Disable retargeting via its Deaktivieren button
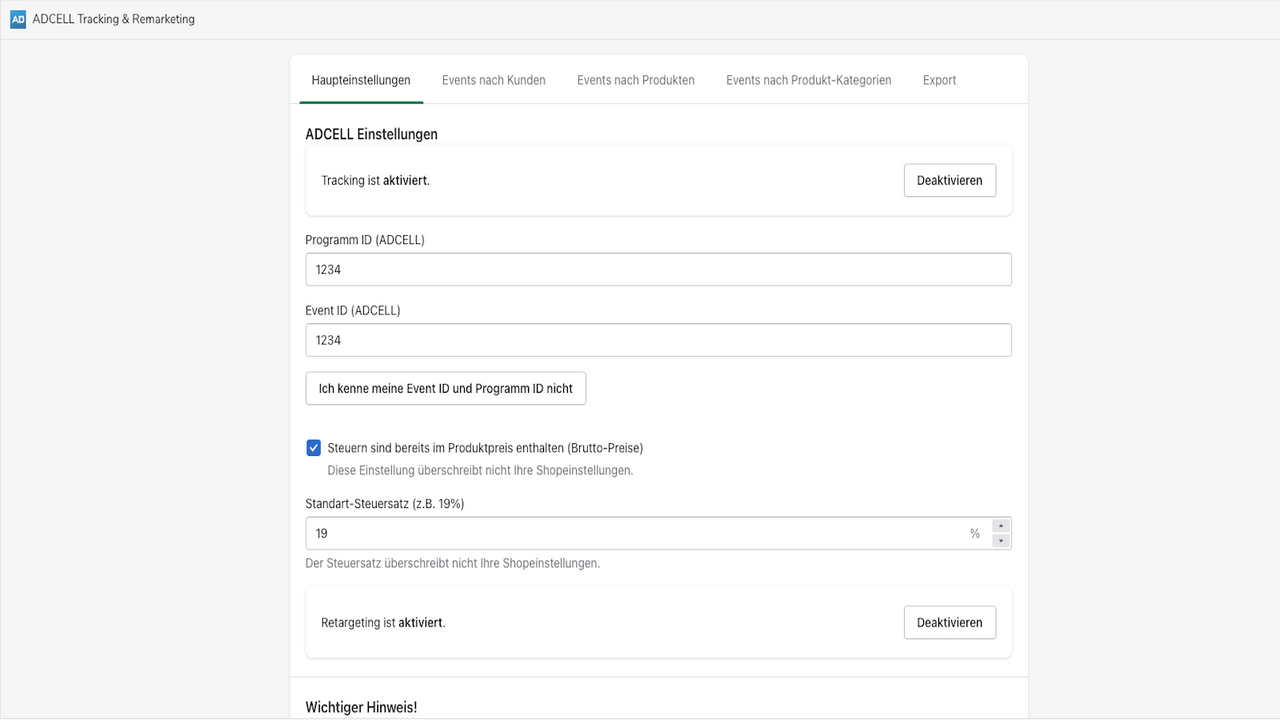The height and width of the screenshot is (720, 1280). (949, 622)
